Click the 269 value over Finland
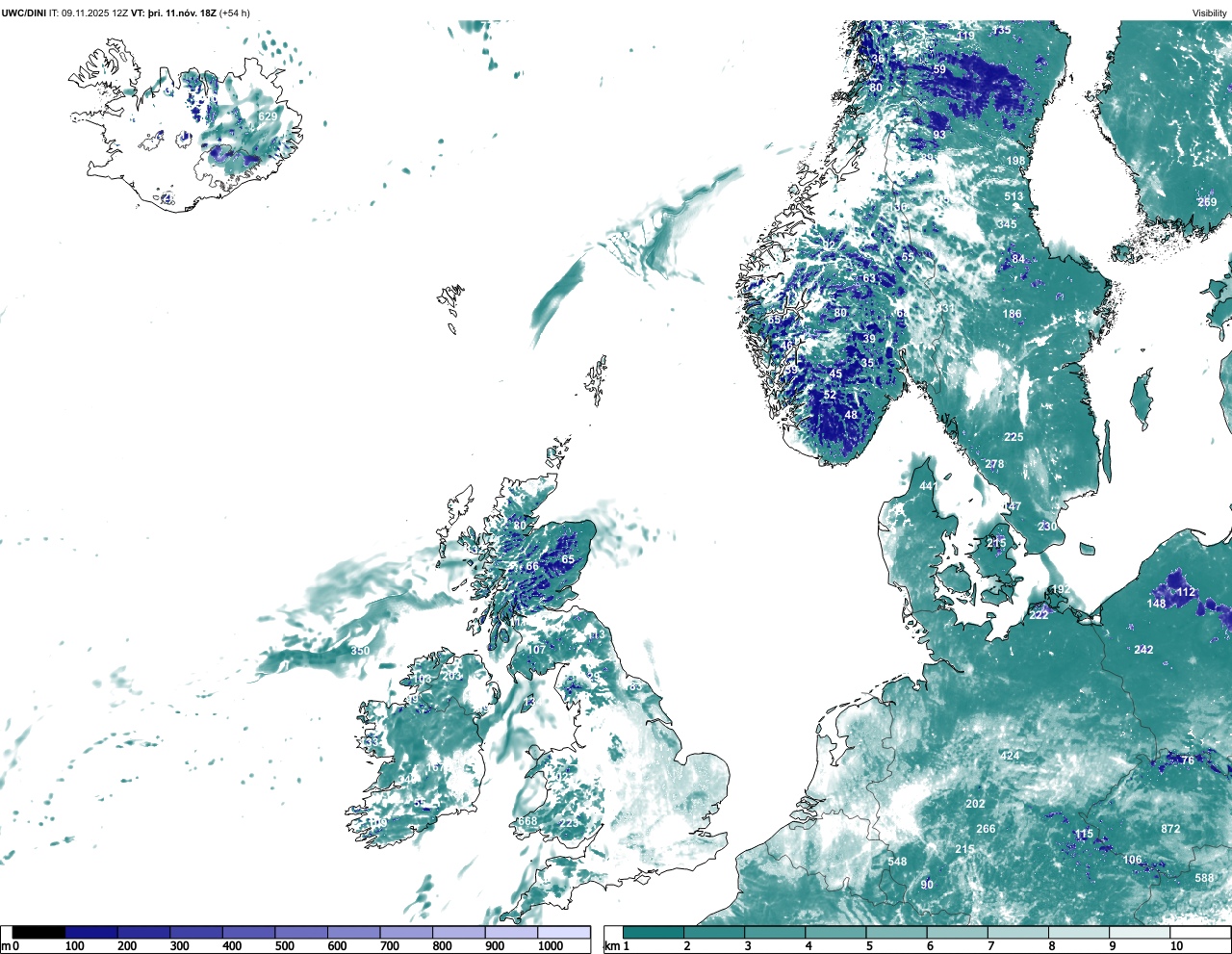This screenshot has height=954, width=1232. (1207, 202)
